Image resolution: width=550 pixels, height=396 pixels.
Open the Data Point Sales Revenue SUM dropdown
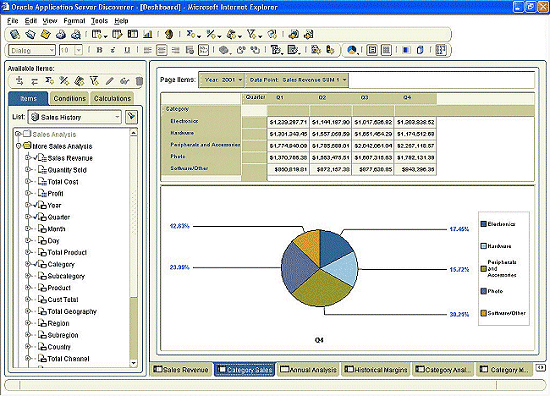tap(344, 80)
